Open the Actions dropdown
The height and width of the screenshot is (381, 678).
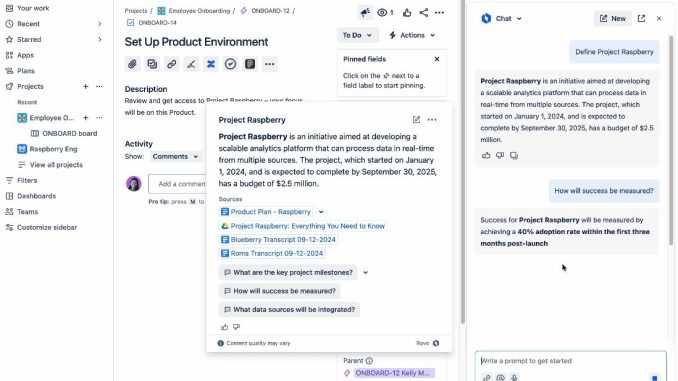pos(412,35)
